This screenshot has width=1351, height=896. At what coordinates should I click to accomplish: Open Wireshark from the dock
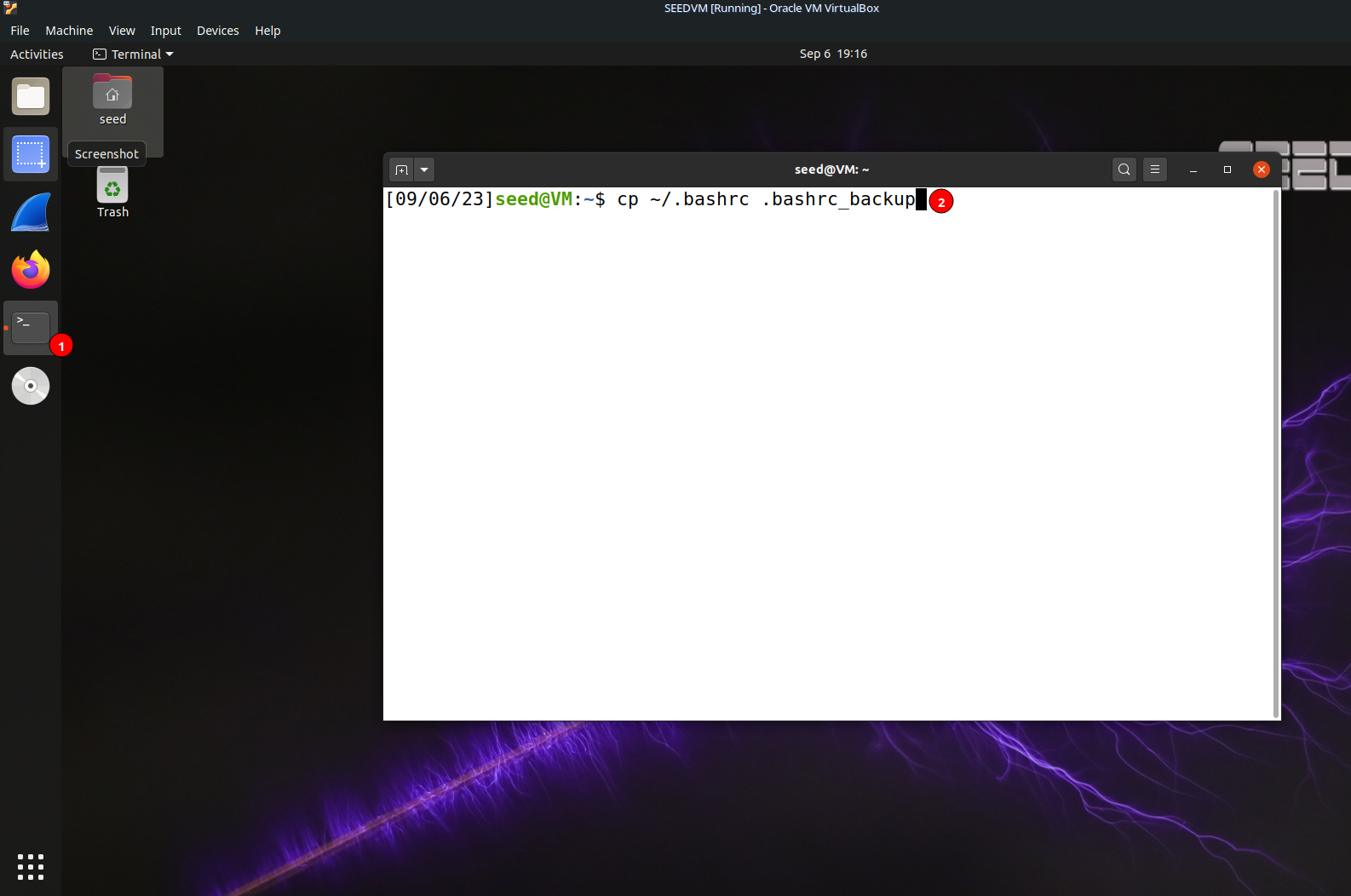point(31,213)
